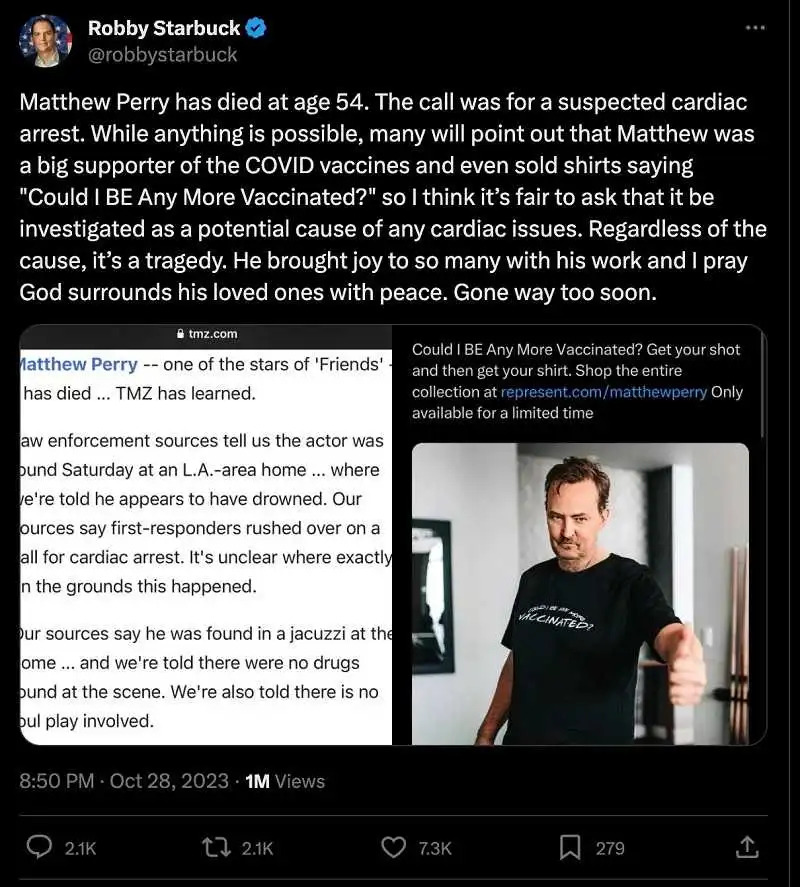Bookmark this post
Image resolution: width=800 pixels, height=887 pixels.
click(x=570, y=847)
